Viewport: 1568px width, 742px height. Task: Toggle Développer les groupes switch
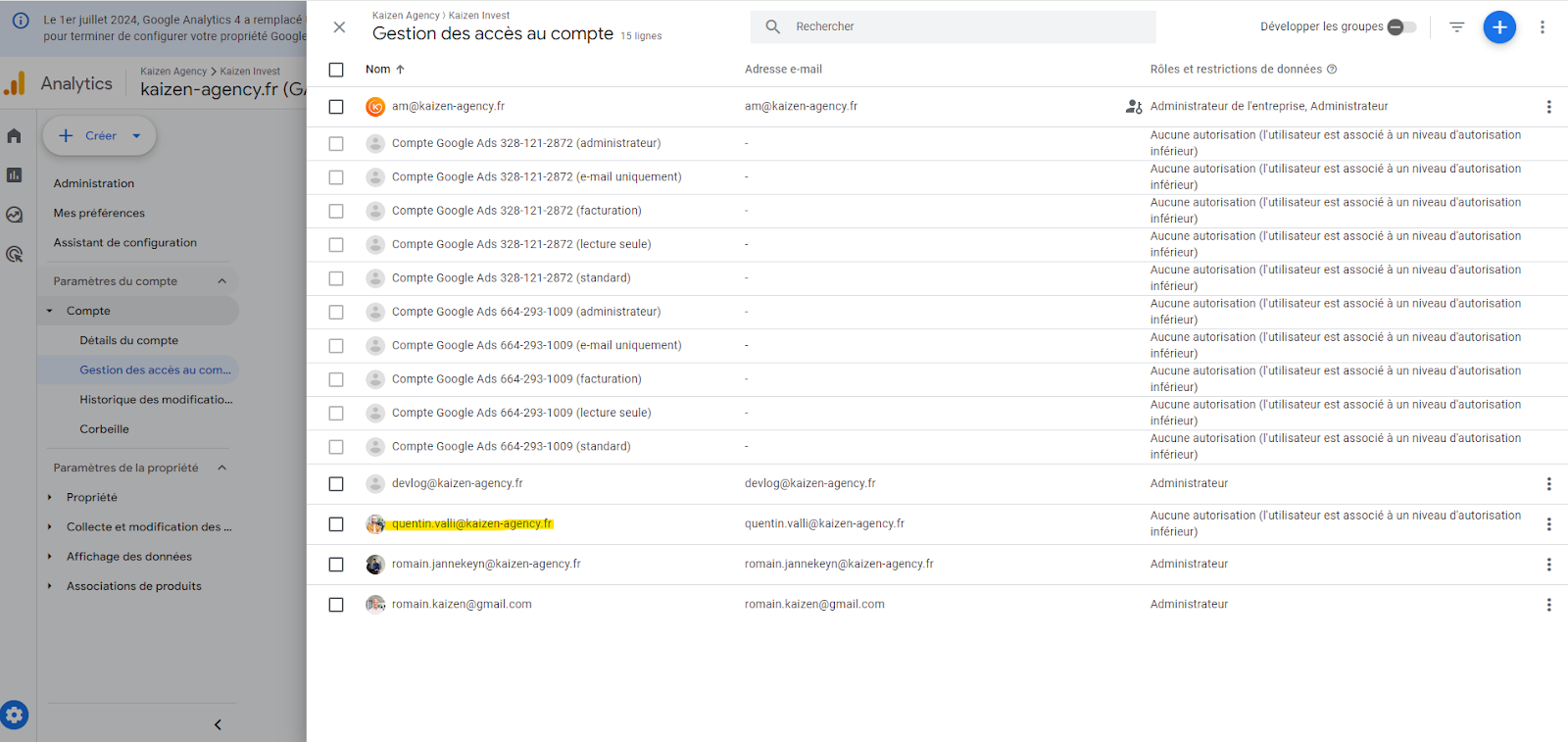point(1401,27)
